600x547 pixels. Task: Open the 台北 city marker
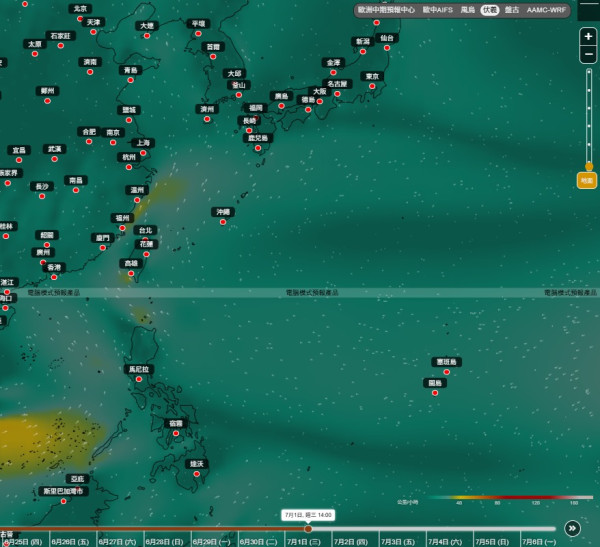pos(145,240)
